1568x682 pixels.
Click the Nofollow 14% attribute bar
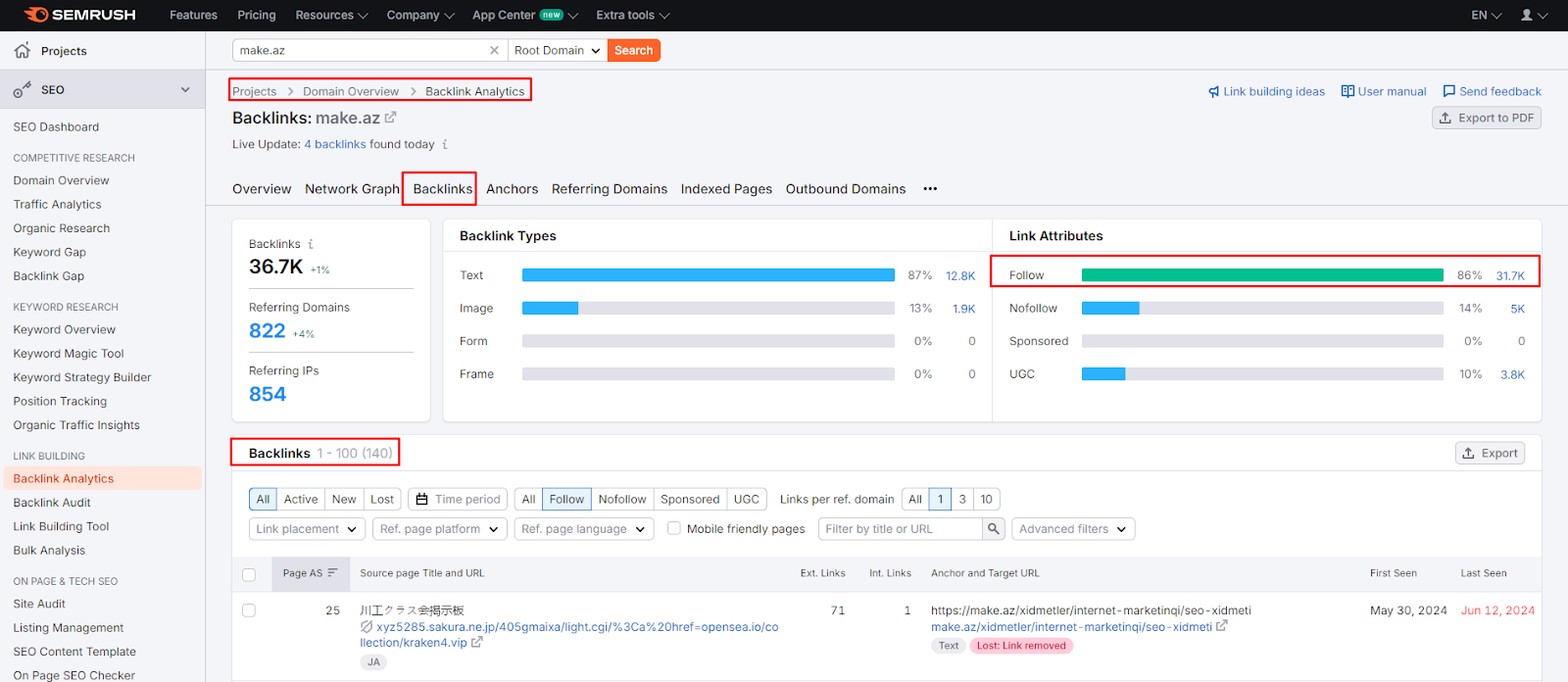point(1262,309)
